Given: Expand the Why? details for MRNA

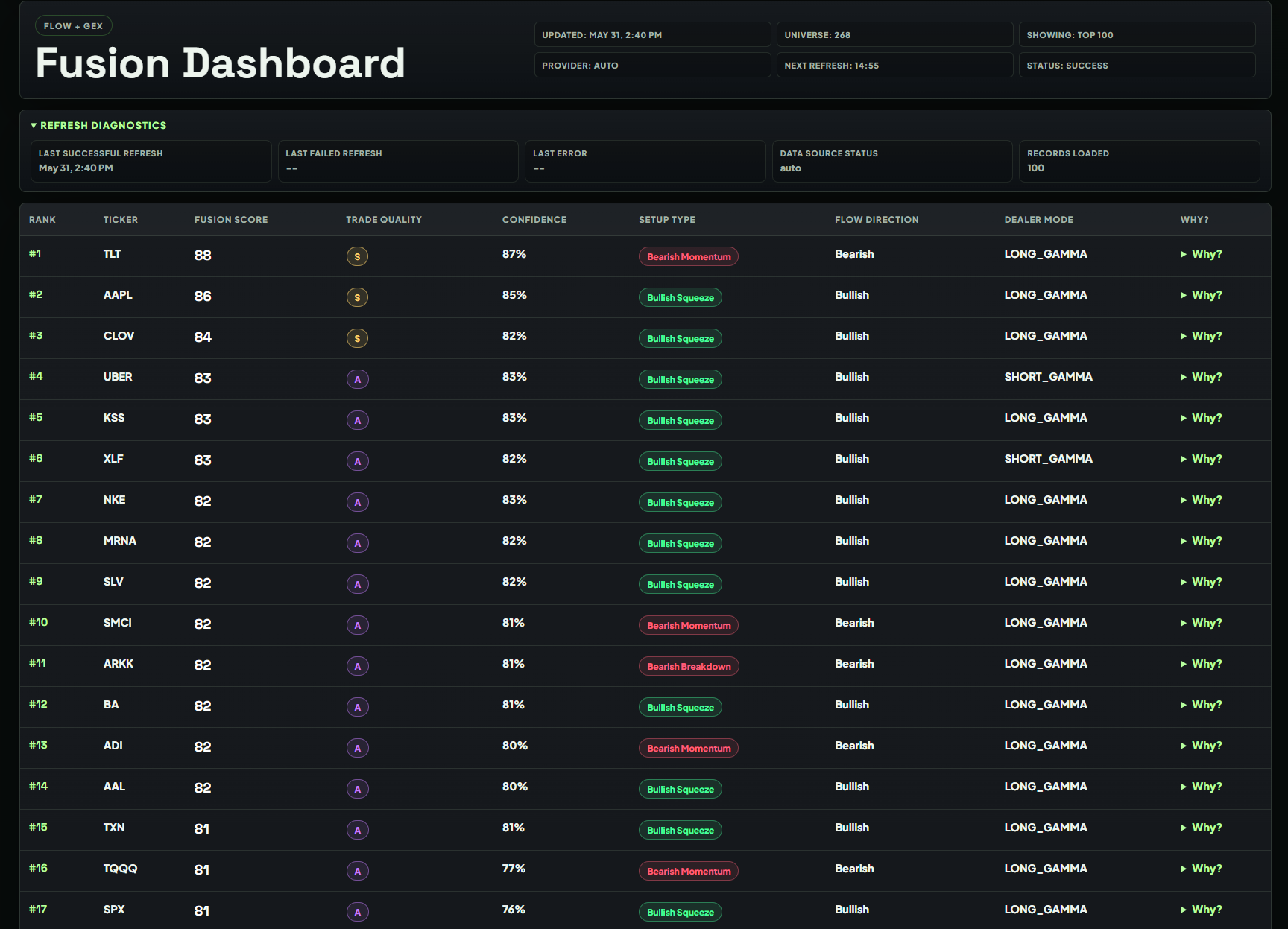Looking at the screenshot, I should click(1201, 541).
